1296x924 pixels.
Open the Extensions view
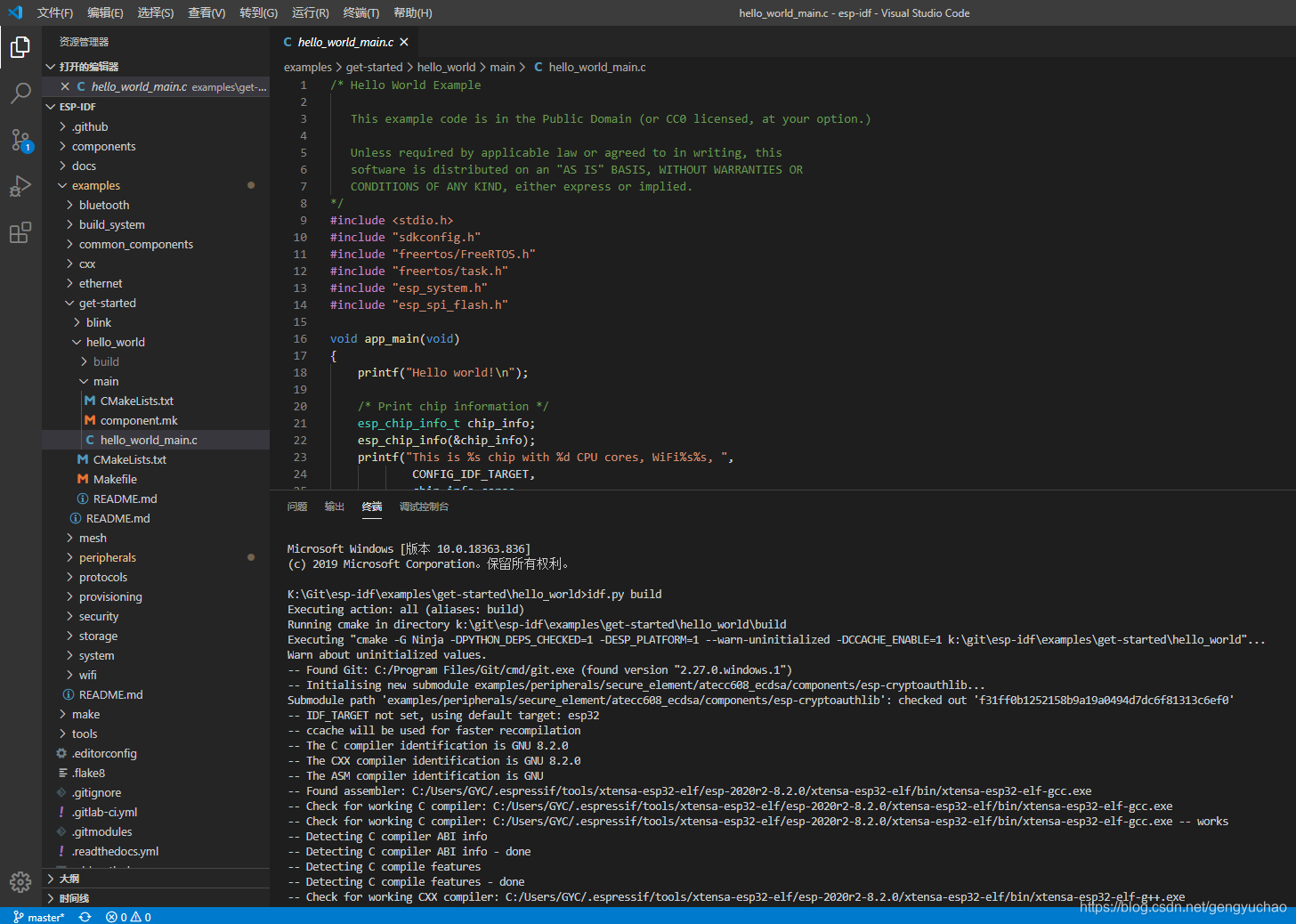(x=20, y=232)
